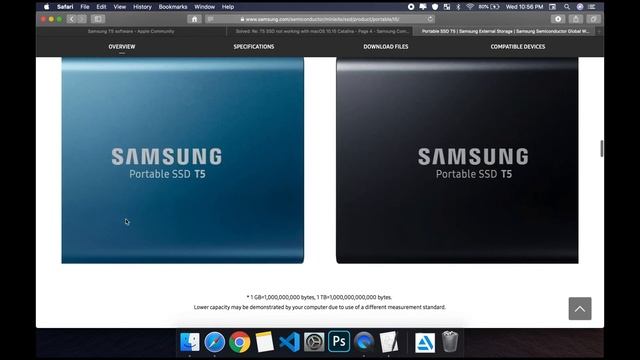The image size is (640, 360).
Task: Go back with the Safari back arrow
Action: pyautogui.click(x=71, y=19)
